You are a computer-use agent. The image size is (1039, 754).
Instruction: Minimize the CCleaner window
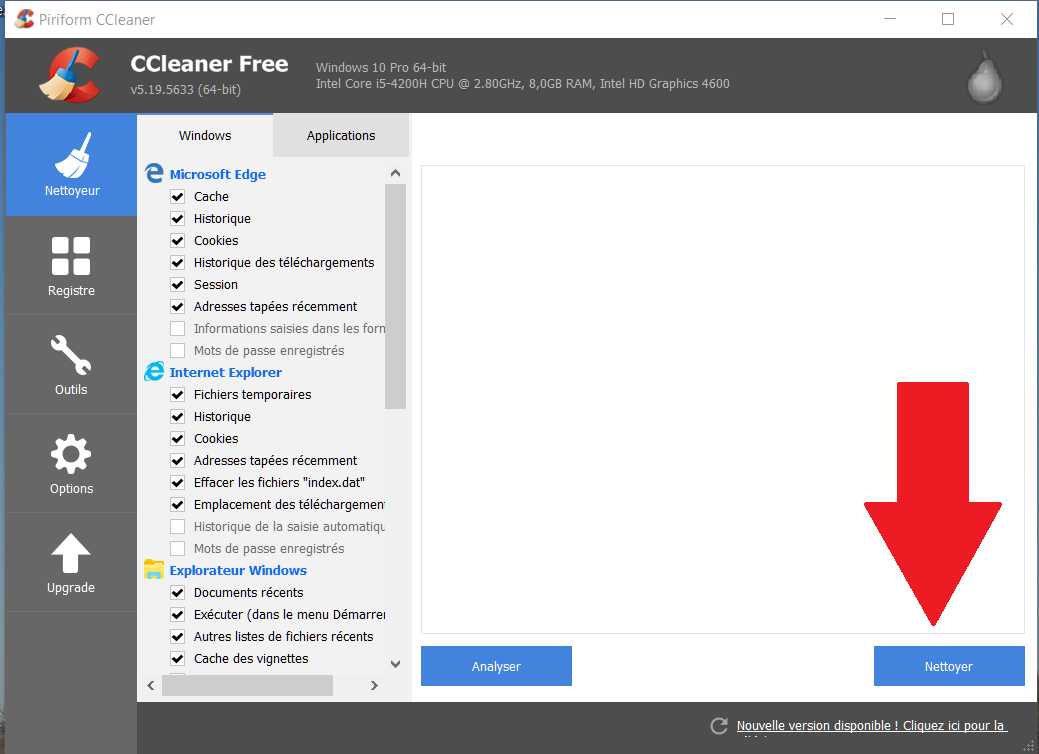(x=890, y=19)
